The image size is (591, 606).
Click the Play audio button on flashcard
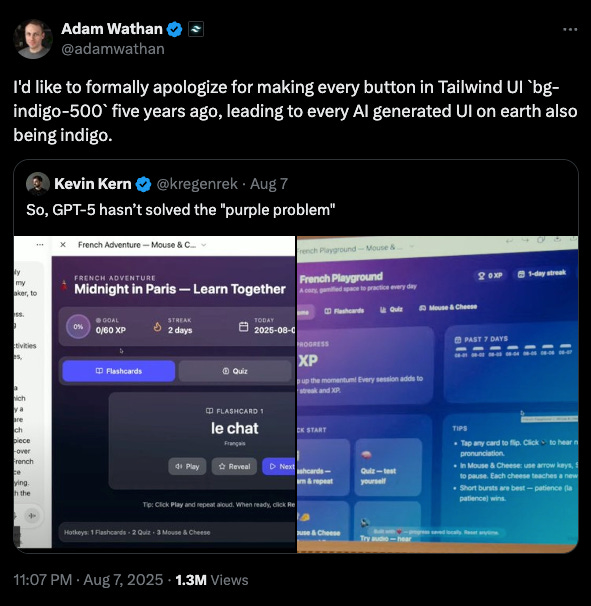pos(187,466)
